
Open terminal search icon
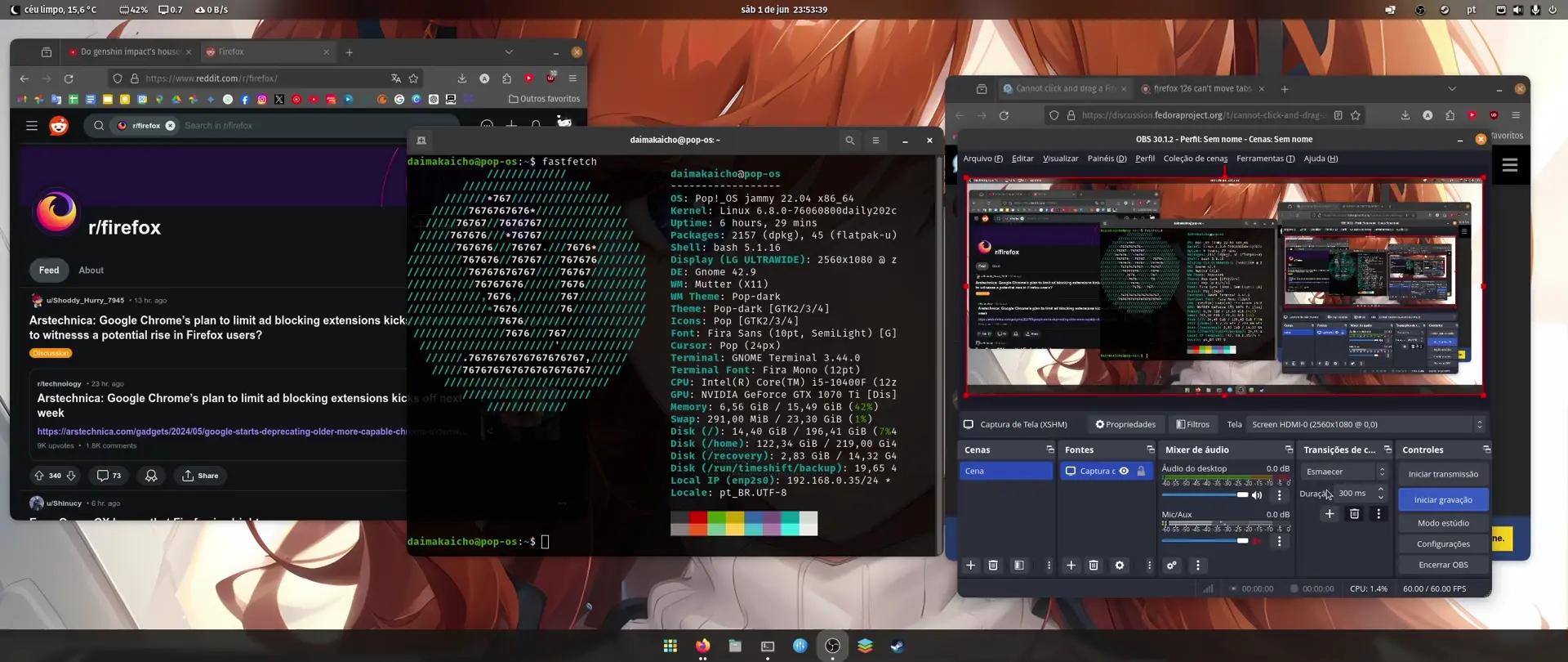(x=850, y=141)
